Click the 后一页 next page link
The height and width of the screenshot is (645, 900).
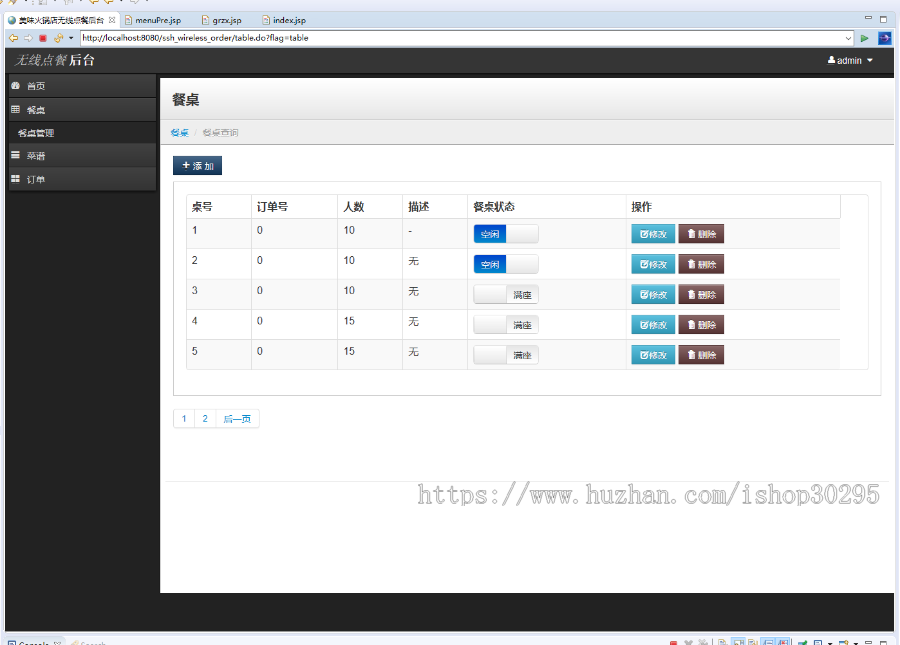(x=237, y=419)
